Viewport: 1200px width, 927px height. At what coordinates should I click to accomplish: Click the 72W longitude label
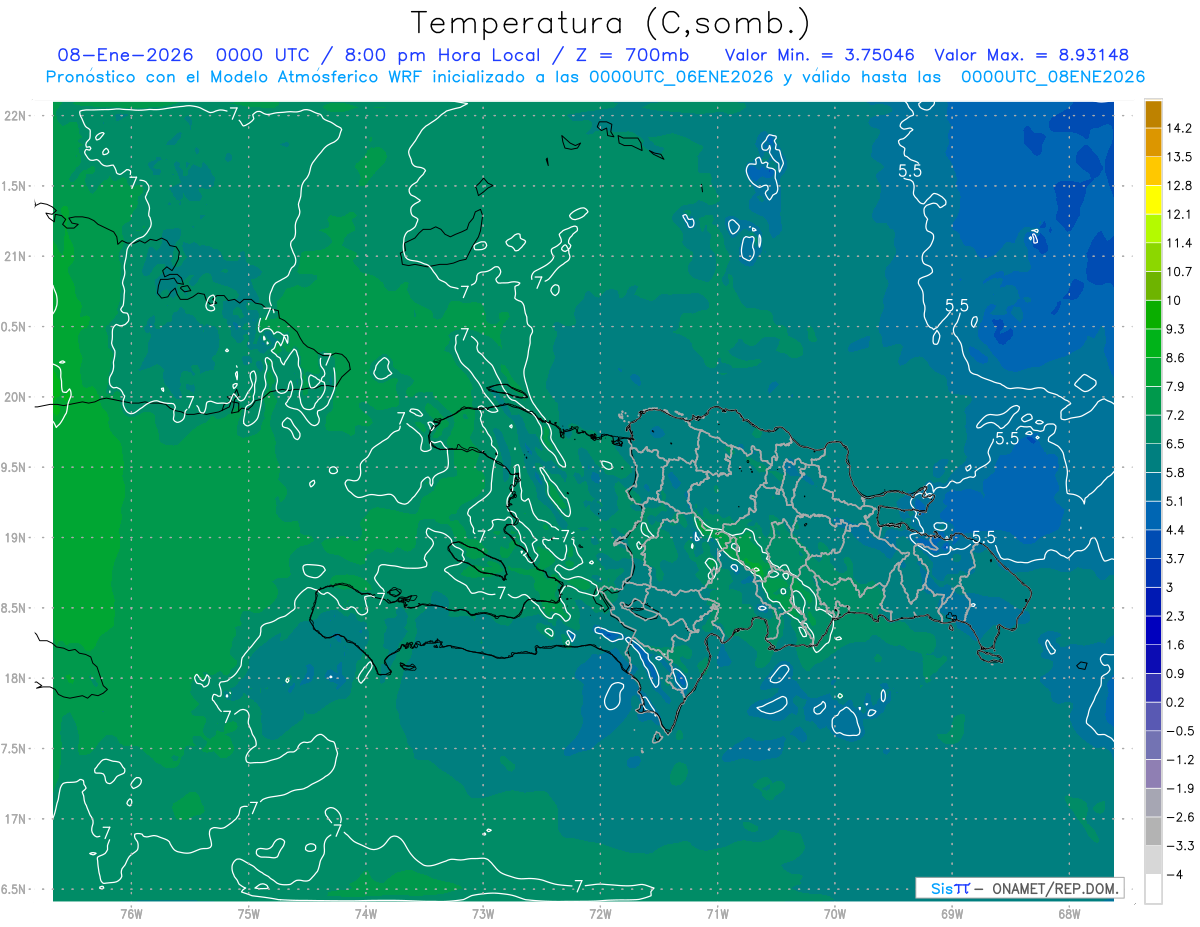coord(600,913)
